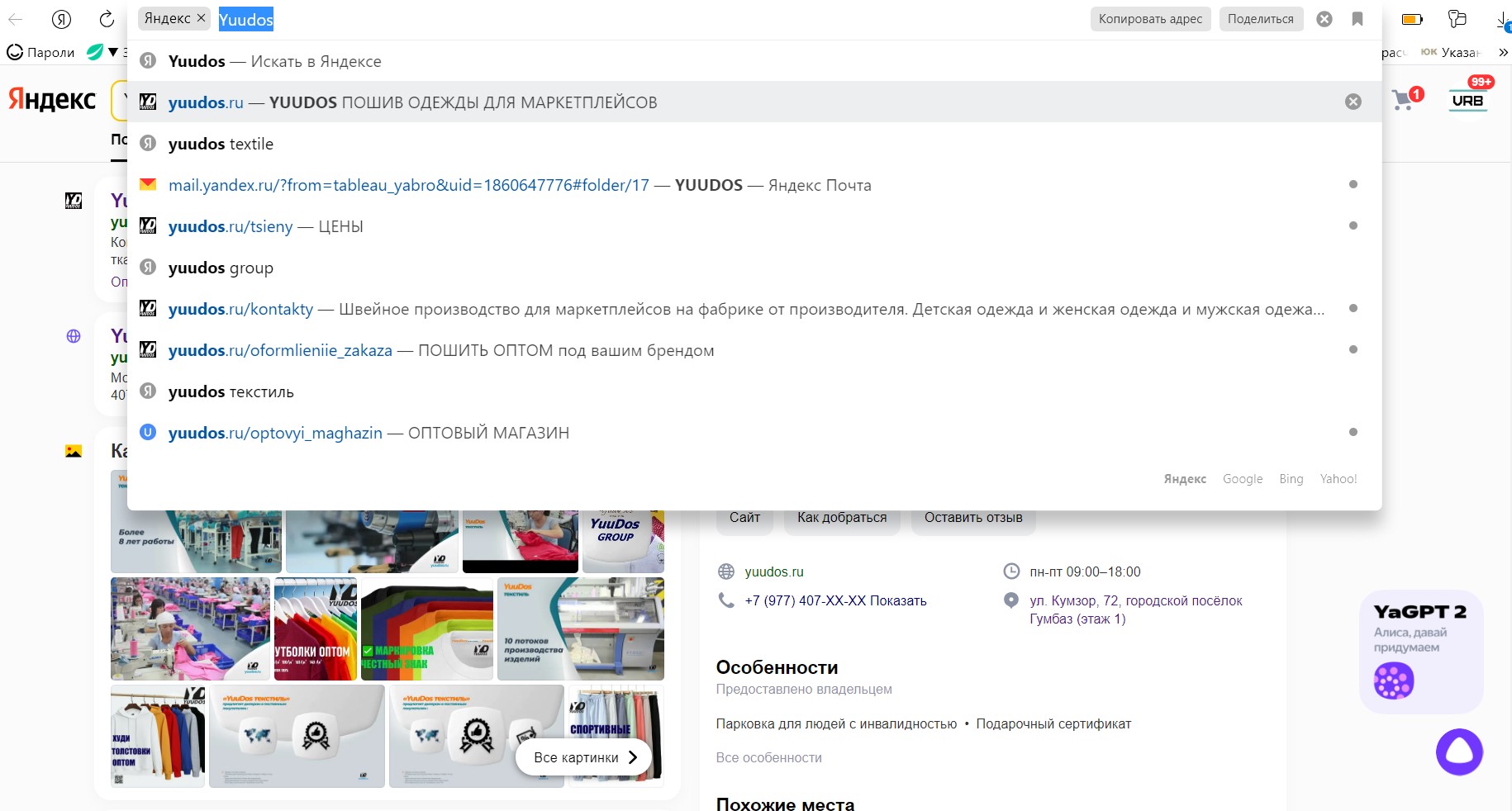Open the green leaf bookmark icon
This screenshot has width=1512, height=811.
pyautogui.click(x=95, y=52)
